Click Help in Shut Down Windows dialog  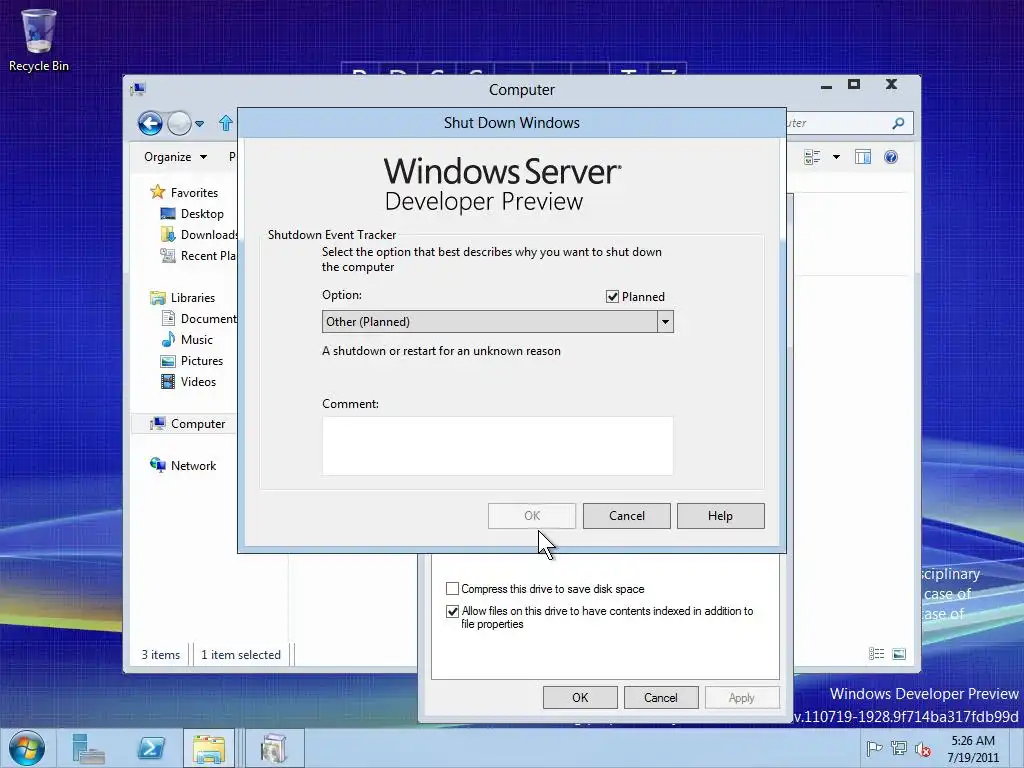720,516
